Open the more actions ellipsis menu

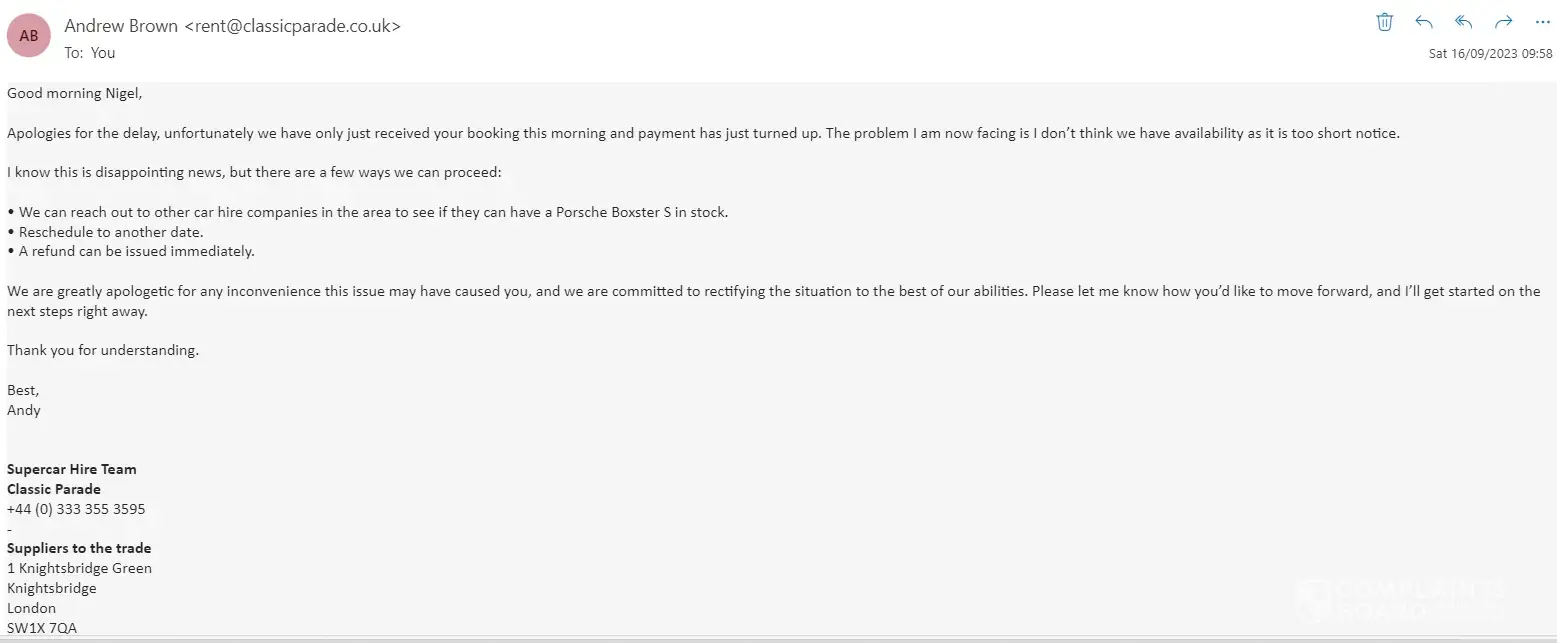click(1542, 22)
